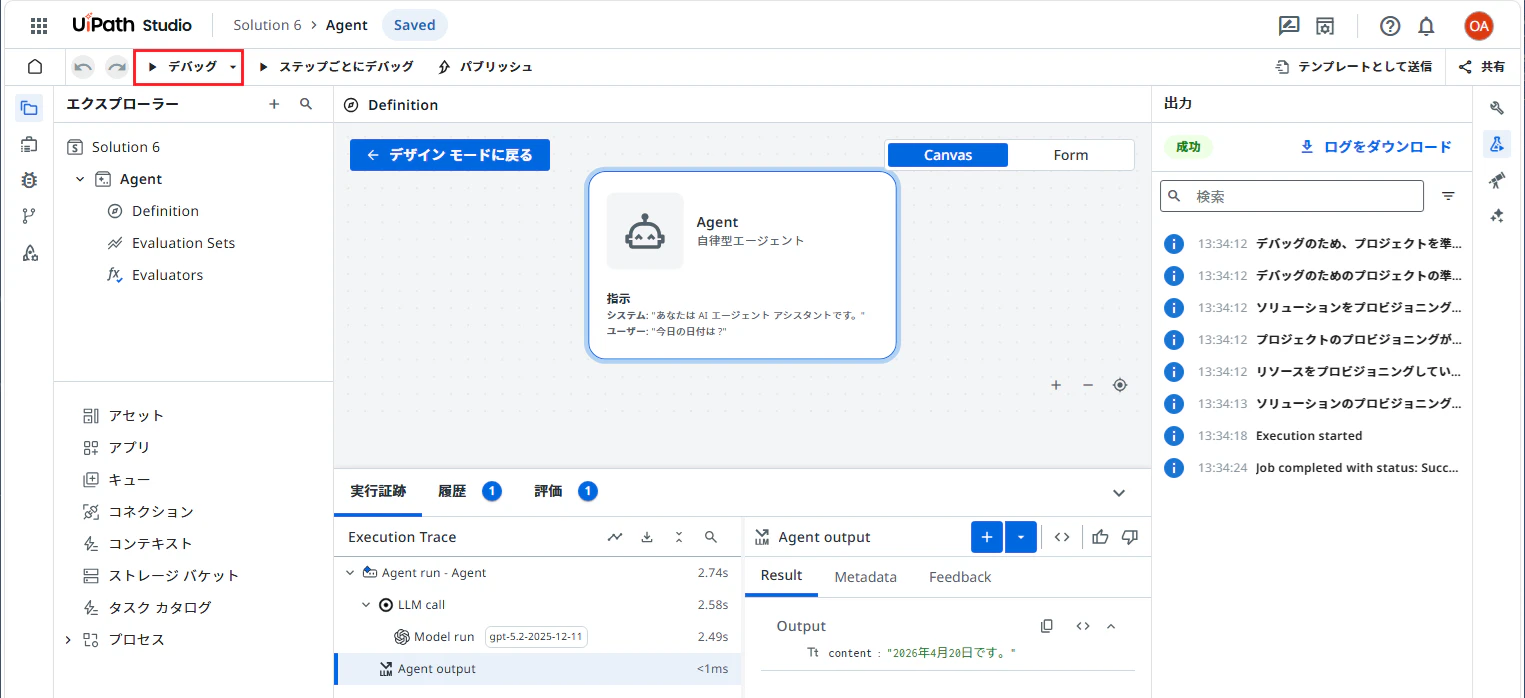Start ステップごとにデバッグ
The image size is (1525, 698).
[335, 67]
